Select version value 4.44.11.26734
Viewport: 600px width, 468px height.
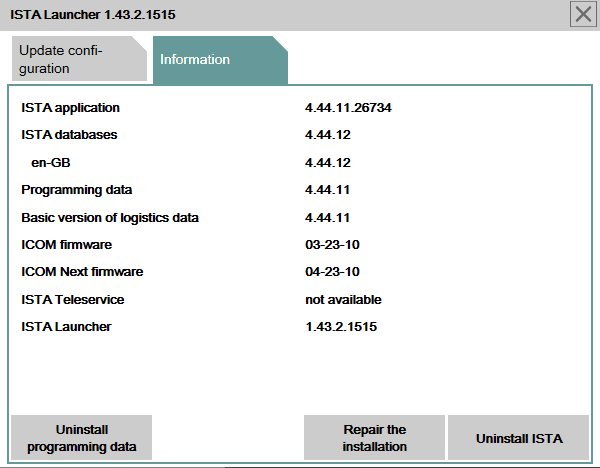point(348,108)
